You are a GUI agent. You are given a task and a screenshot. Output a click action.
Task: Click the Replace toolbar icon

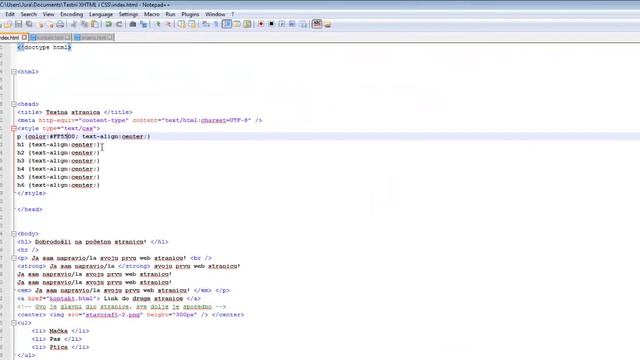144,24
